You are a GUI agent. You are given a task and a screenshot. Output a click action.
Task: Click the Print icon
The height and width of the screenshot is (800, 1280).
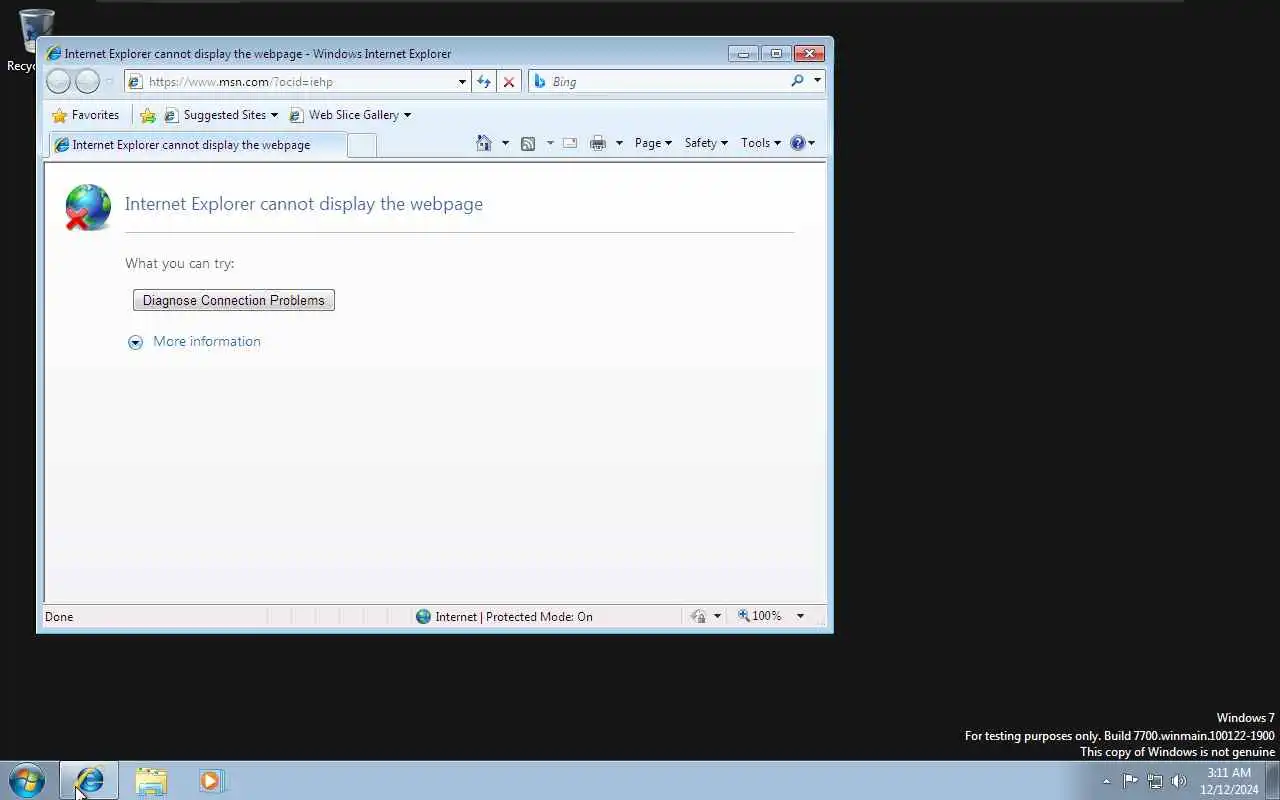[x=598, y=143]
